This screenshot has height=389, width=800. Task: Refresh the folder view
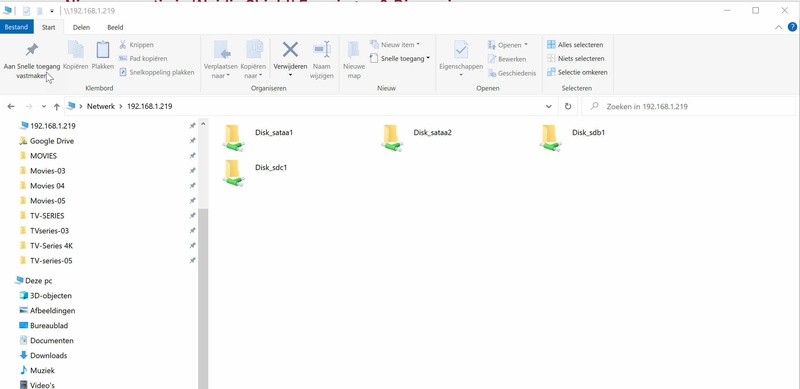pyautogui.click(x=568, y=107)
